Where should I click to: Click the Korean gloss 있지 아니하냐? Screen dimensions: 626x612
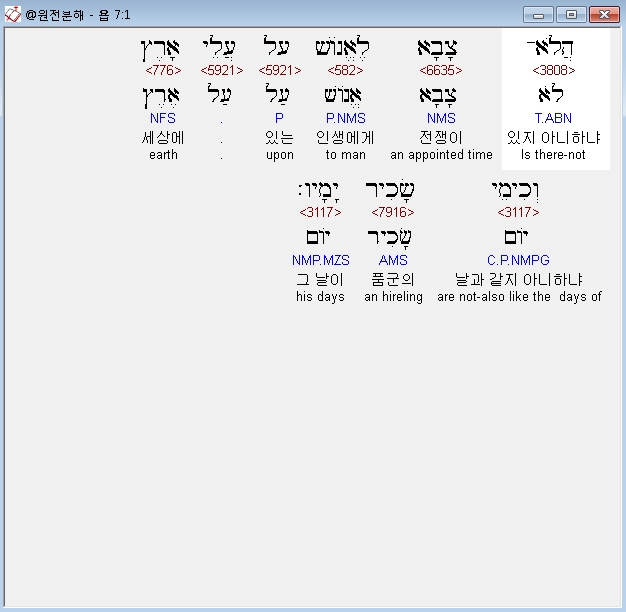[553, 138]
